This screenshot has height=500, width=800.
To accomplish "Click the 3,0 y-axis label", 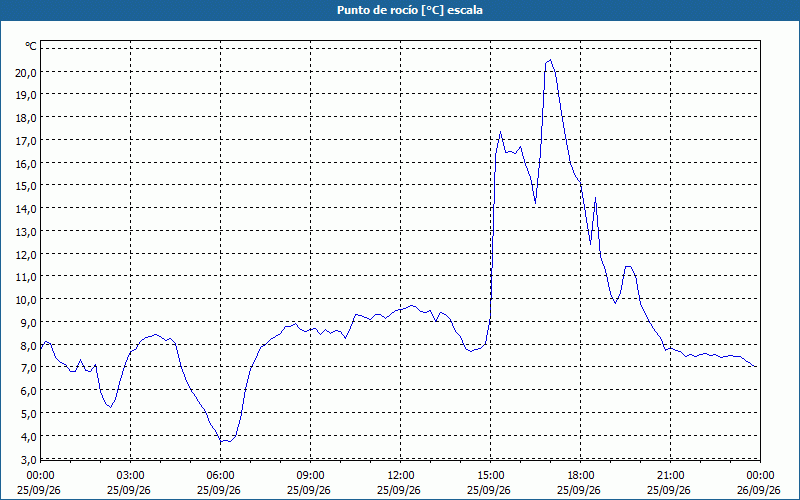I will click(x=28, y=459).
